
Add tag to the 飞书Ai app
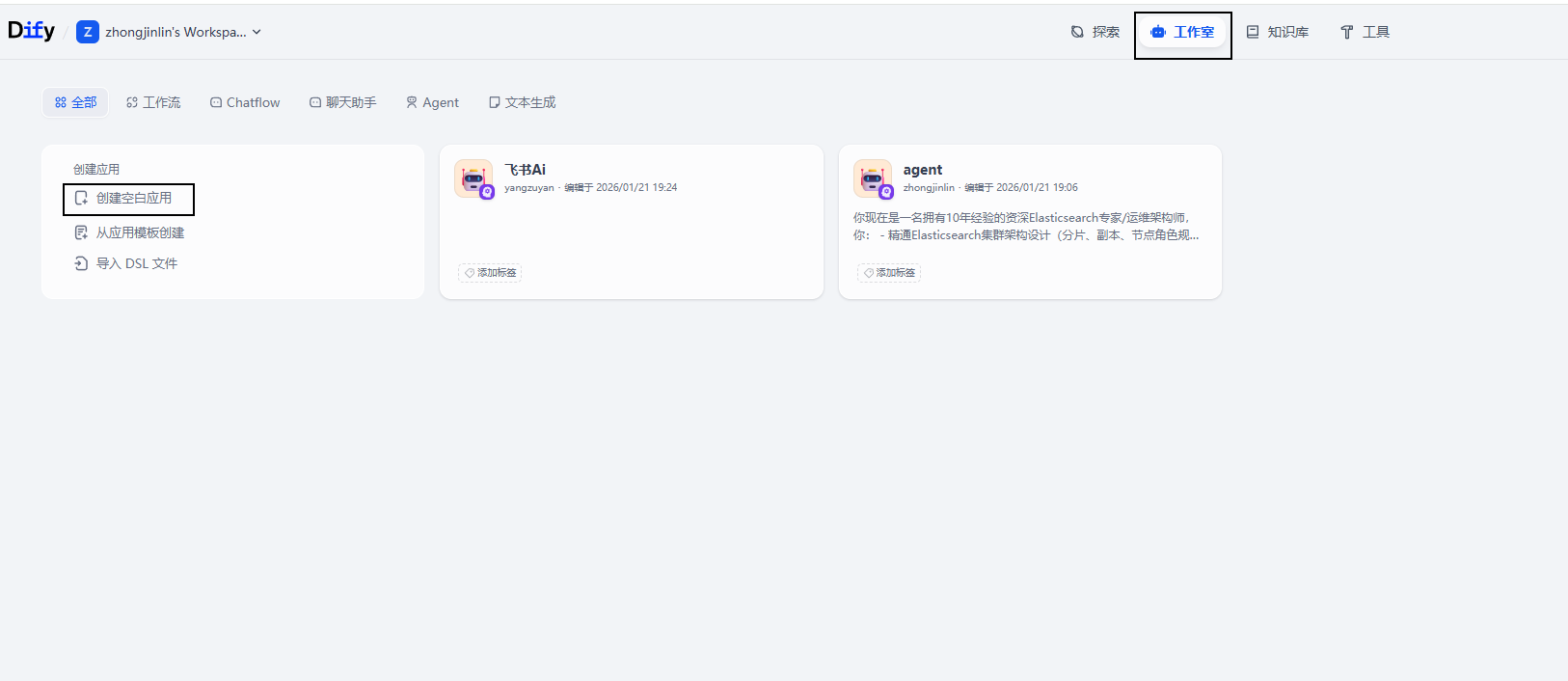coord(491,273)
